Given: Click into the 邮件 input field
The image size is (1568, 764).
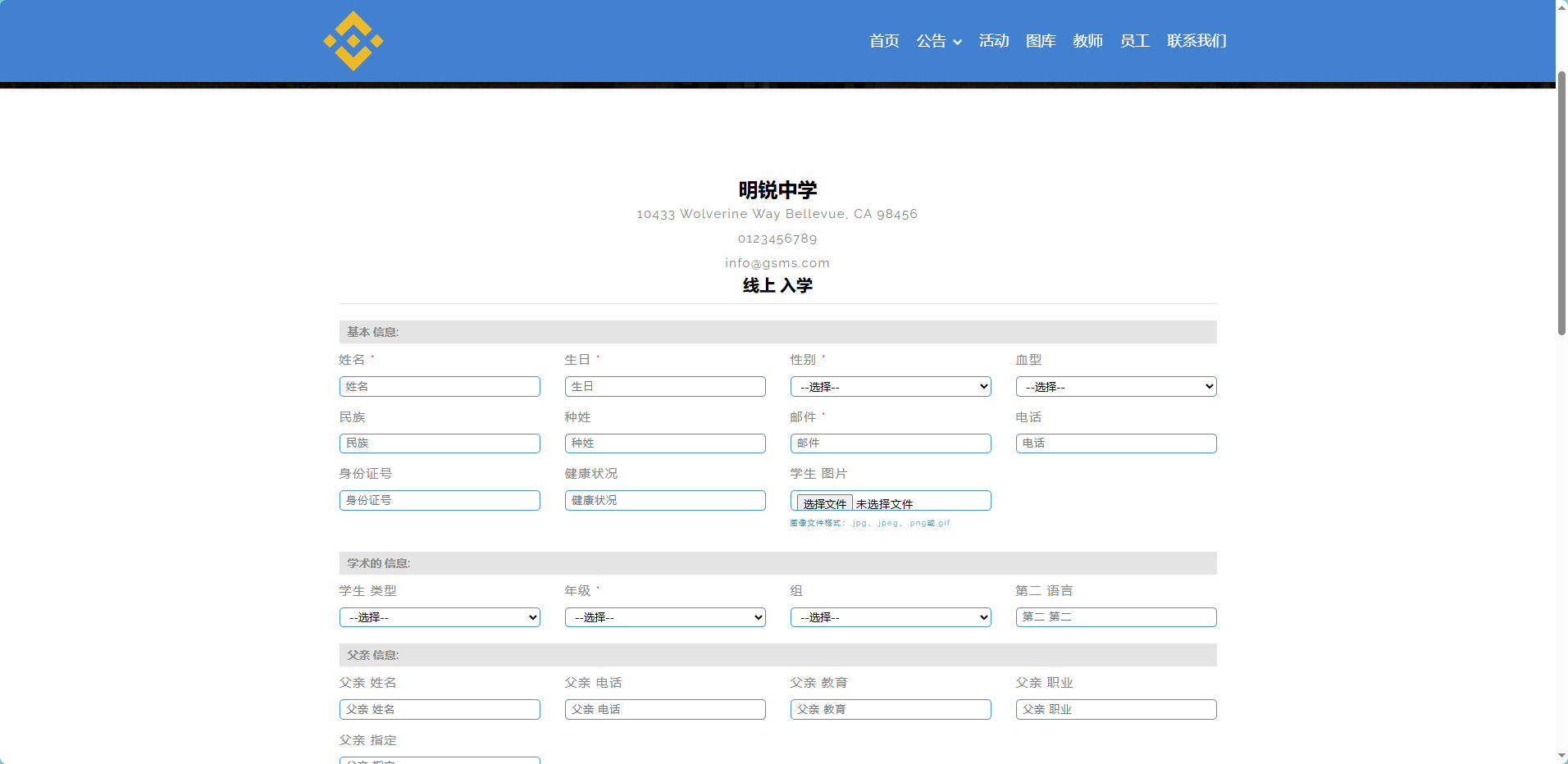Looking at the screenshot, I should click(891, 443).
